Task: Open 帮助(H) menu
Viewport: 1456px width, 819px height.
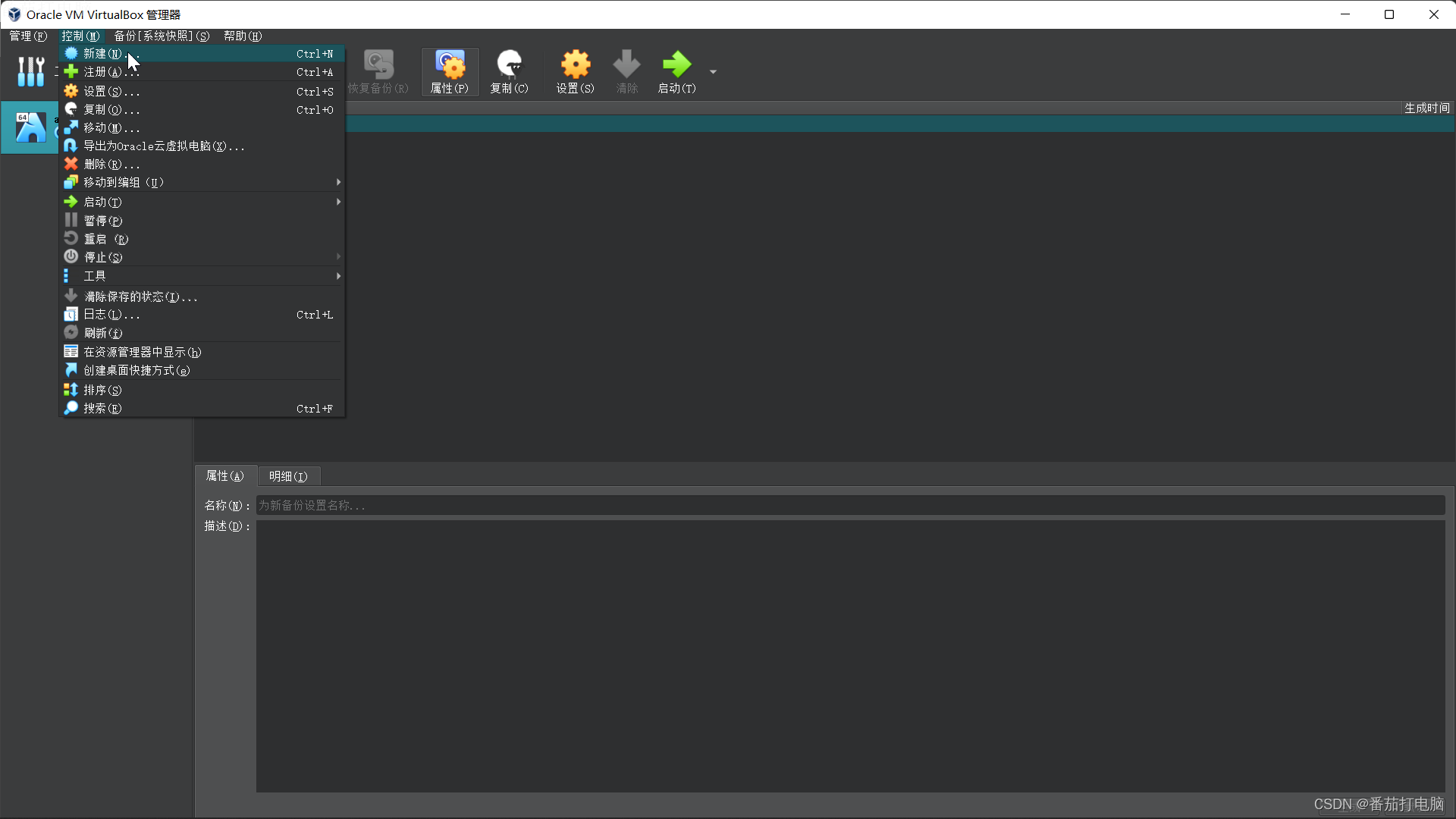Action: pyautogui.click(x=243, y=36)
